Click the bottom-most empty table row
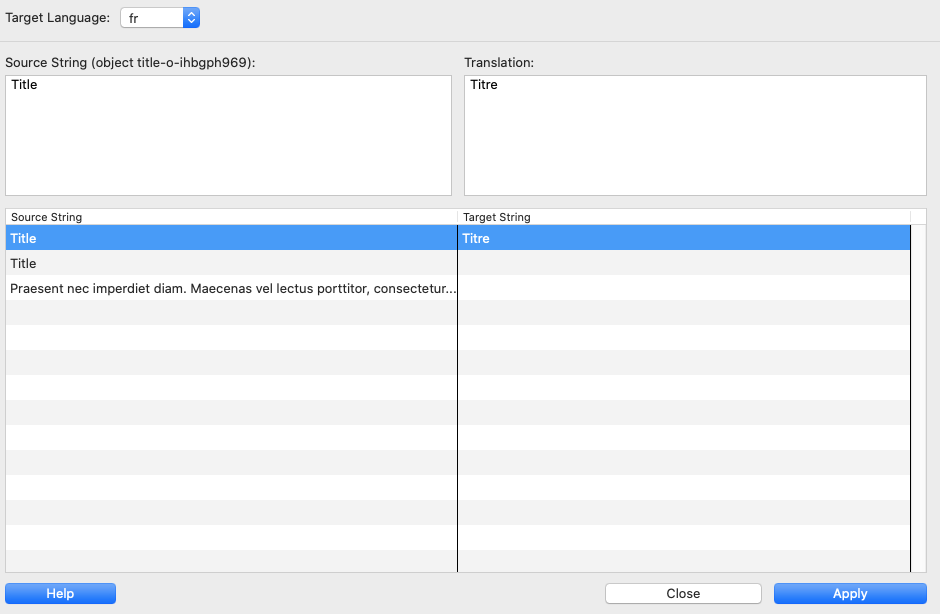Image resolution: width=940 pixels, height=614 pixels. pyautogui.click(x=230, y=561)
